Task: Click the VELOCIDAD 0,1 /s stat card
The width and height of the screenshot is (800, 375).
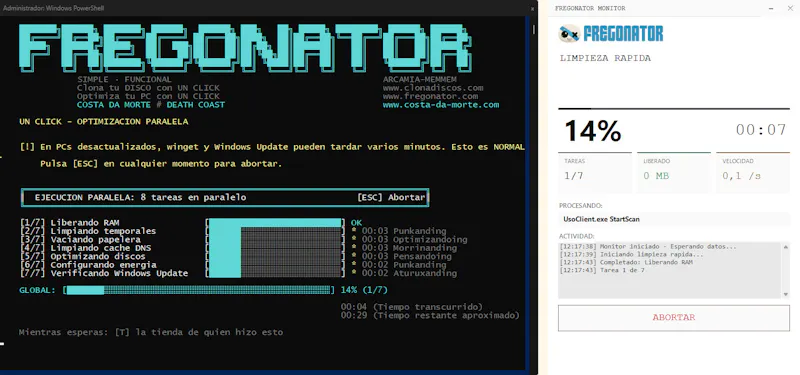Action: pyautogui.click(x=753, y=172)
